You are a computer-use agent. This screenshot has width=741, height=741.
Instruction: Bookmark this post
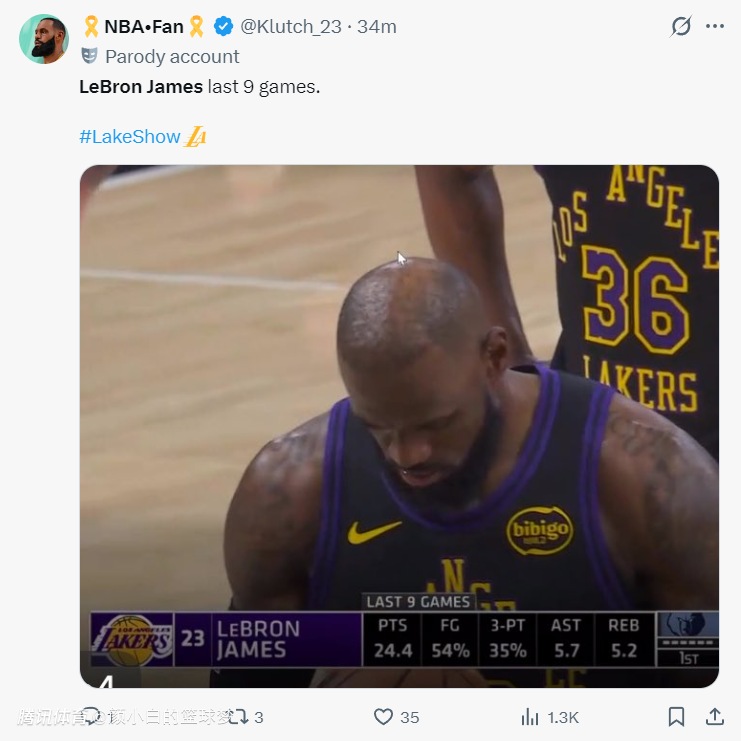[x=677, y=716]
